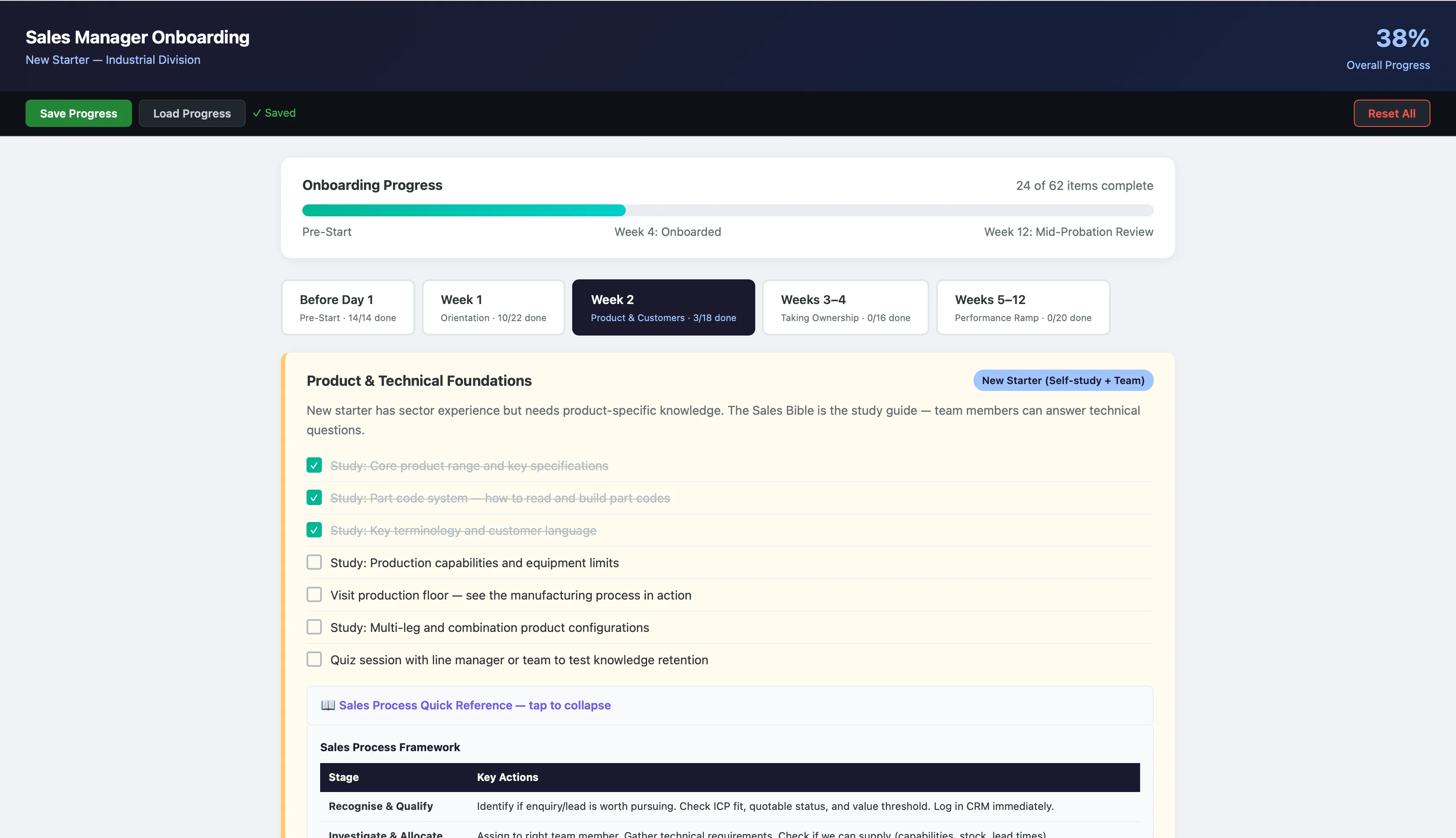The image size is (1456, 838).
Task: Uncheck the "Study: Part code system" item
Action: click(314, 498)
